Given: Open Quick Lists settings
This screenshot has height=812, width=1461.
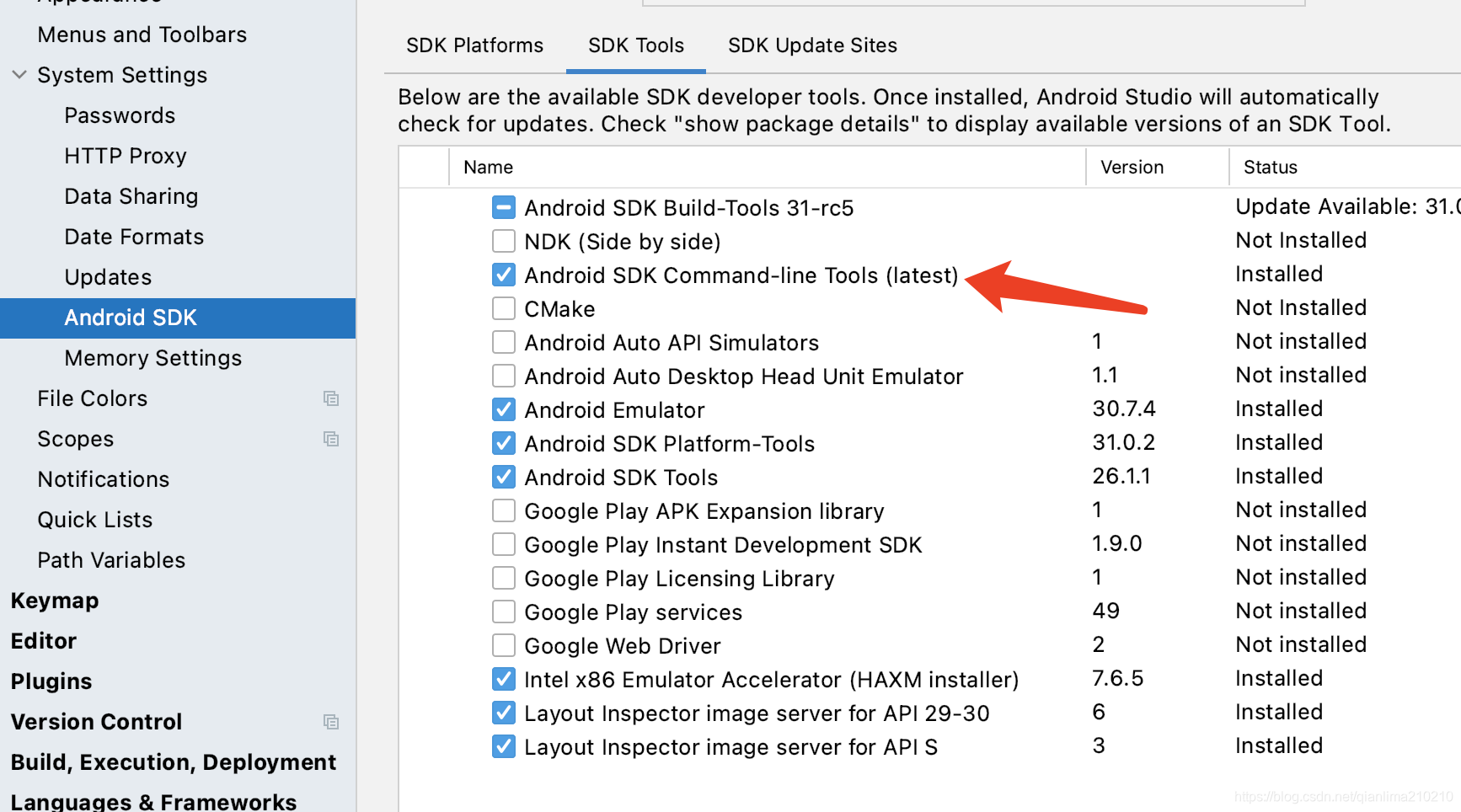Looking at the screenshot, I should (95, 520).
